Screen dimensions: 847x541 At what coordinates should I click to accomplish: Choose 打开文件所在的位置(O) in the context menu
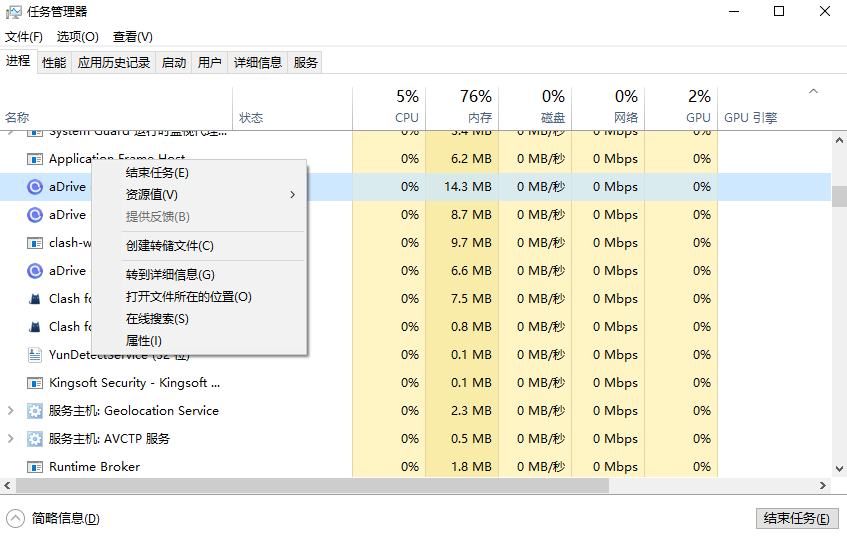tap(199, 297)
